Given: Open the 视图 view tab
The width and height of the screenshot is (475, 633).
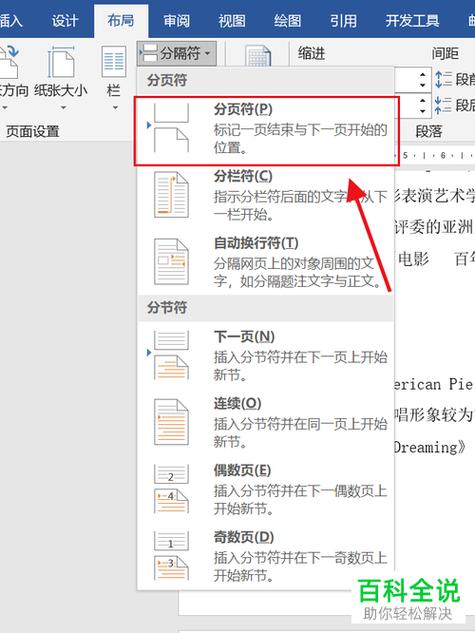Looking at the screenshot, I should (232, 20).
